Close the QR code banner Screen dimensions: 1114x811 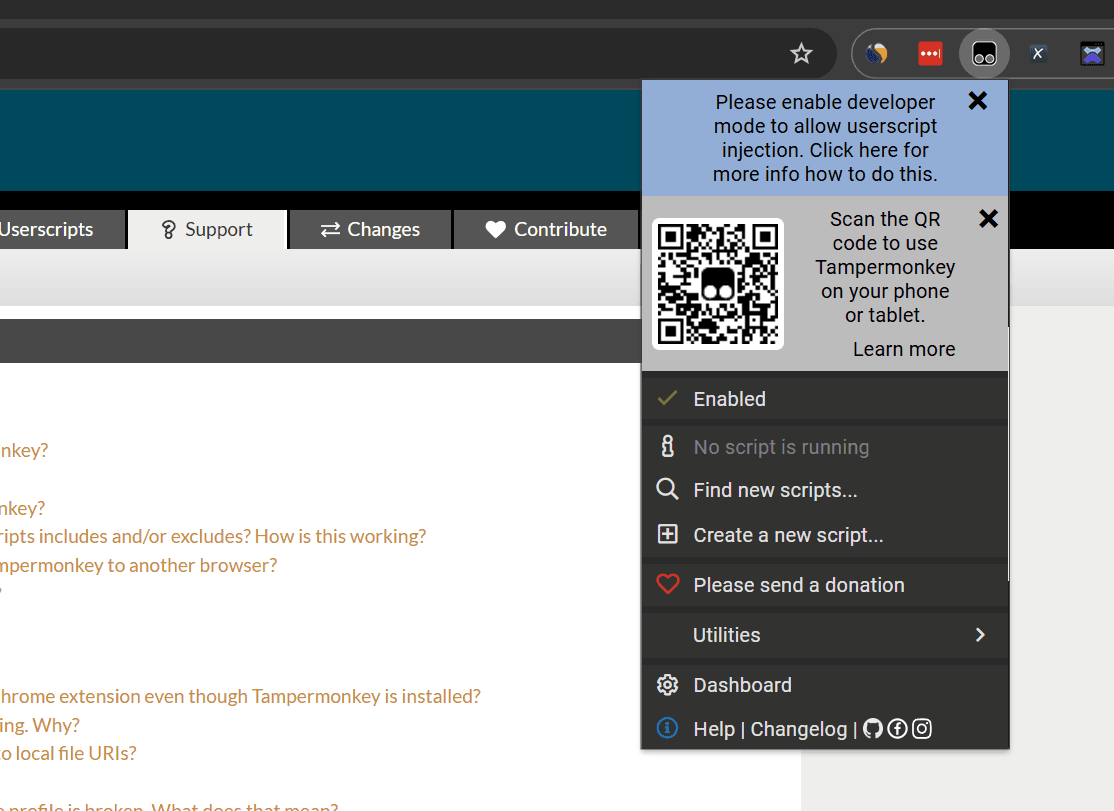tap(988, 219)
